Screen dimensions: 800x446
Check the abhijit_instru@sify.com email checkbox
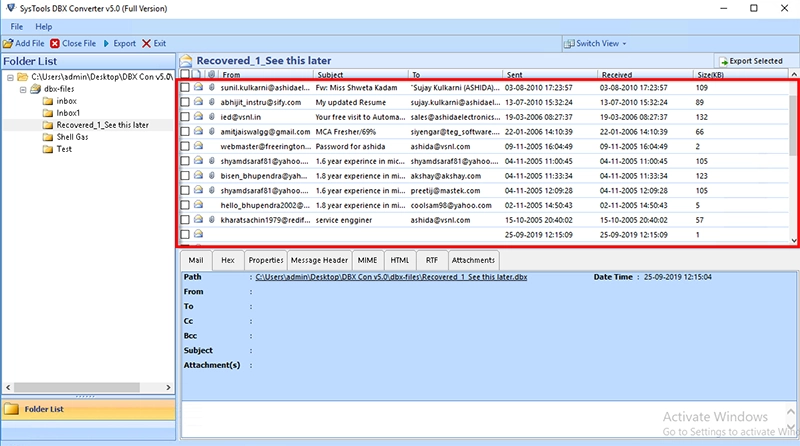coord(185,102)
